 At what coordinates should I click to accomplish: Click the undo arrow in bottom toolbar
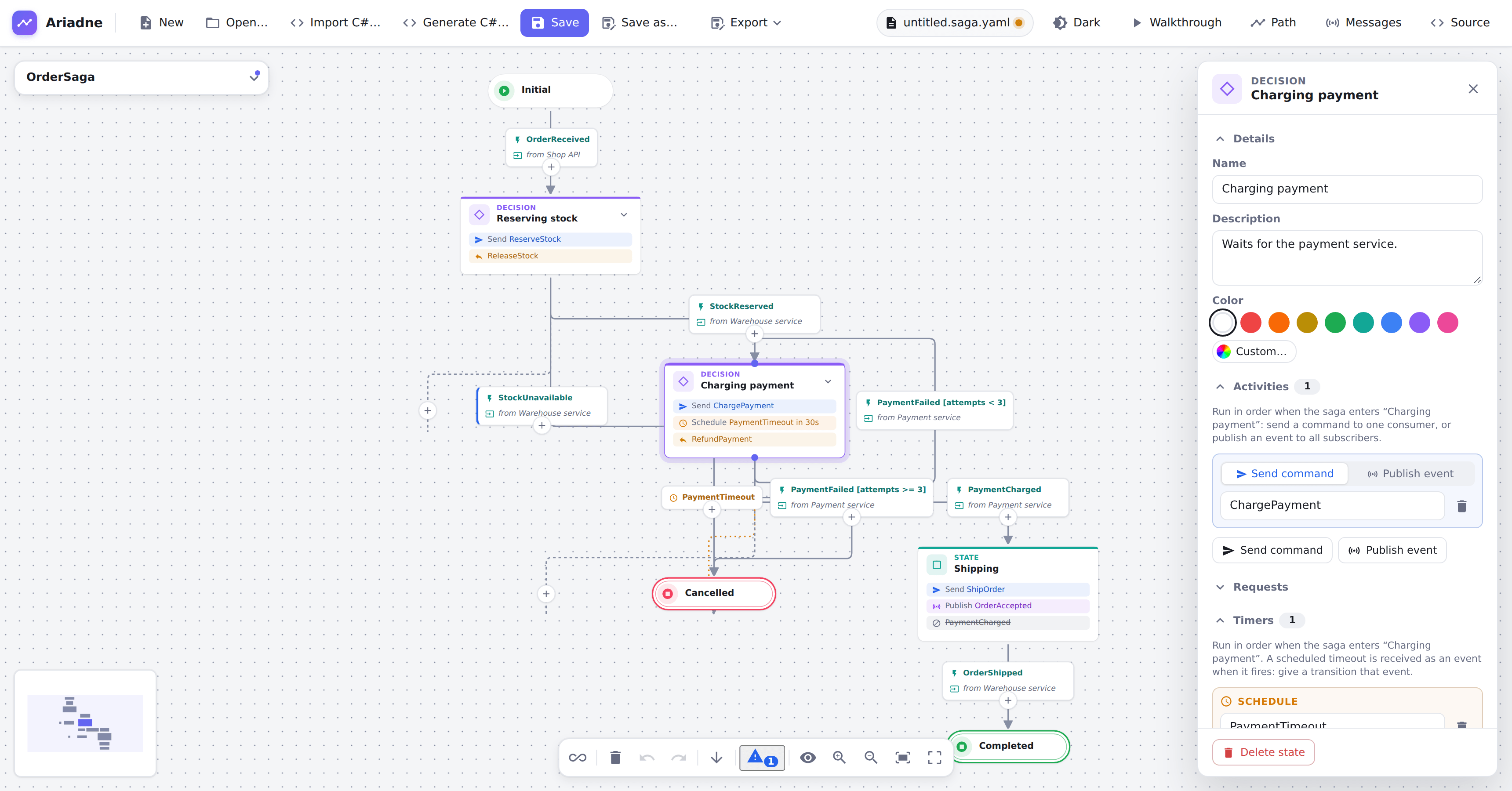click(x=647, y=758)
